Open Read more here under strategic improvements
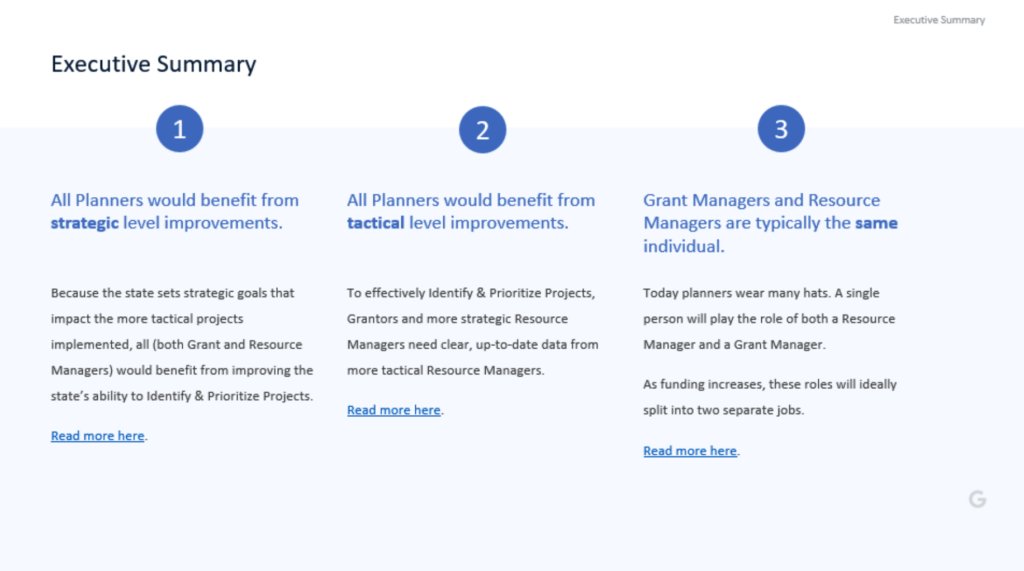This screenshot has height=571, width=1024. [98, 436]
